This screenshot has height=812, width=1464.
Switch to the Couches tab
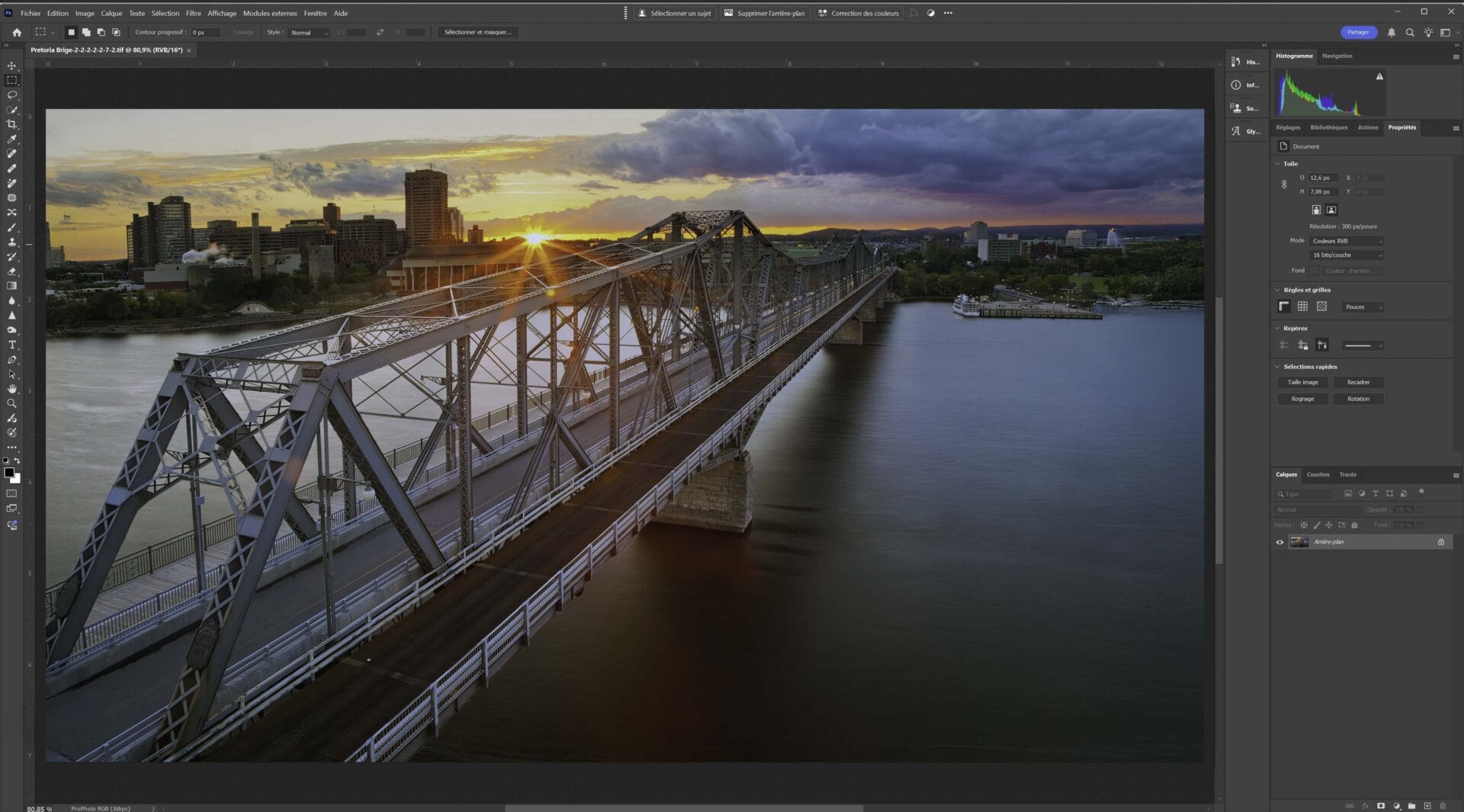1318,474
